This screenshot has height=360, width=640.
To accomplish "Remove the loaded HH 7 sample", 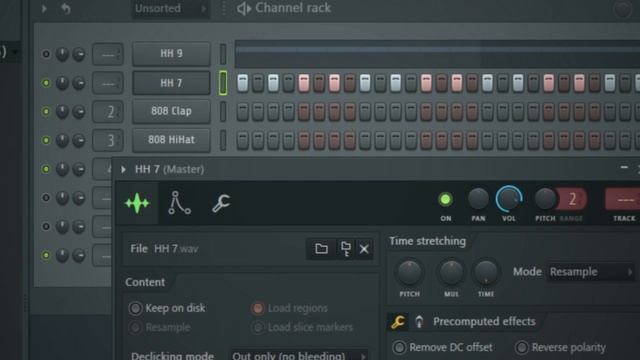I will pyautogui.click(x=364, y=249).
